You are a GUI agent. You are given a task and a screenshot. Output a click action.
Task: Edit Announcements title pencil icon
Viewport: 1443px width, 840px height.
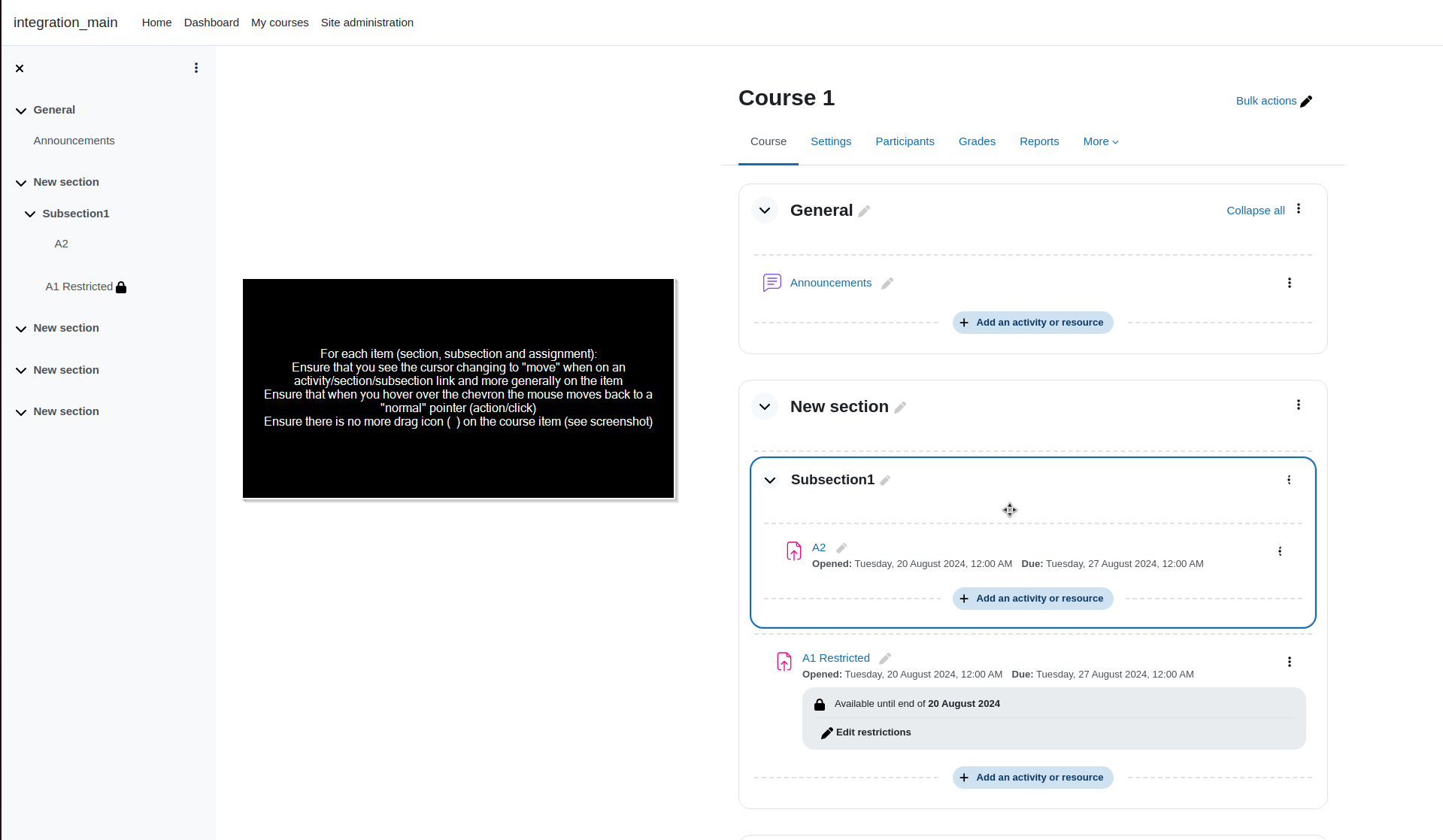point(887,284)
